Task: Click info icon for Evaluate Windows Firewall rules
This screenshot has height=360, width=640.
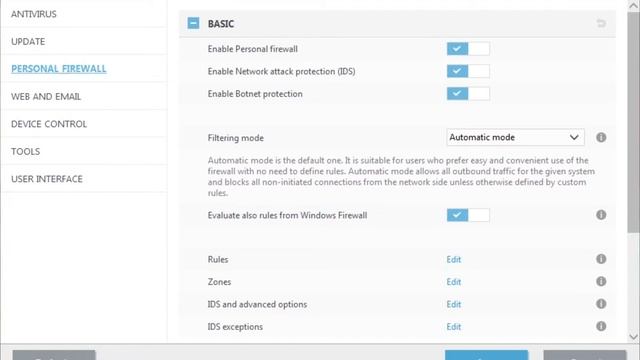Action: pyautogui.click(x=601, y=215)
